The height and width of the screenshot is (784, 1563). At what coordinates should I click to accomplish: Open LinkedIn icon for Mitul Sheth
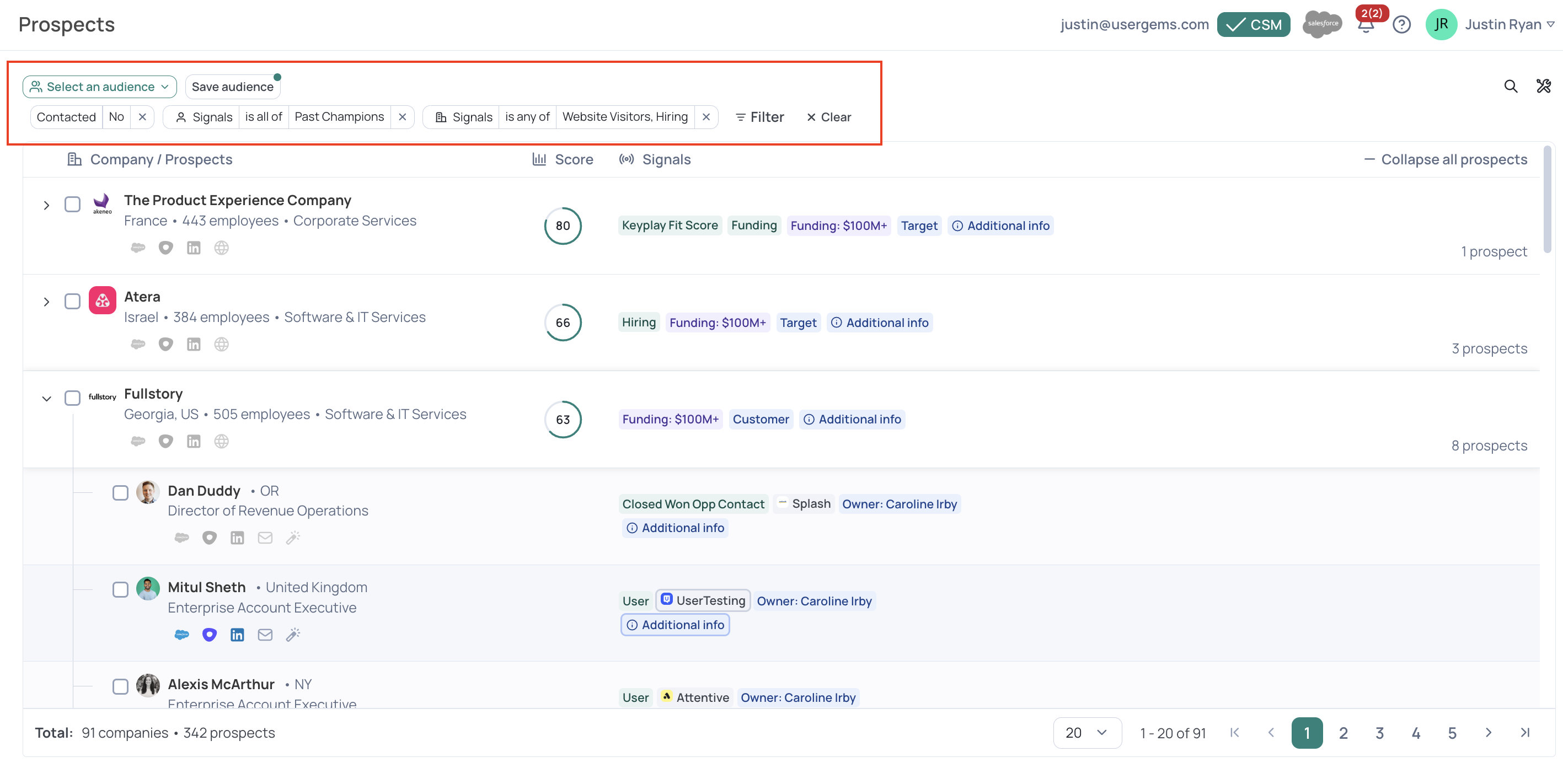237,634
